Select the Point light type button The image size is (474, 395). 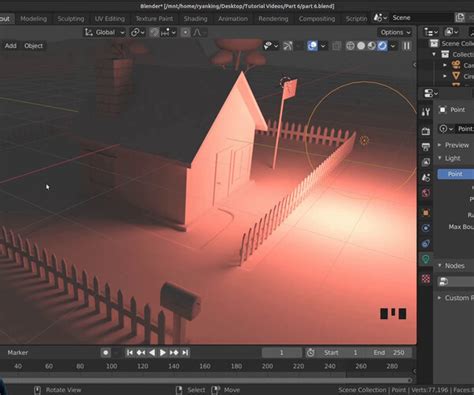[455, 174]
